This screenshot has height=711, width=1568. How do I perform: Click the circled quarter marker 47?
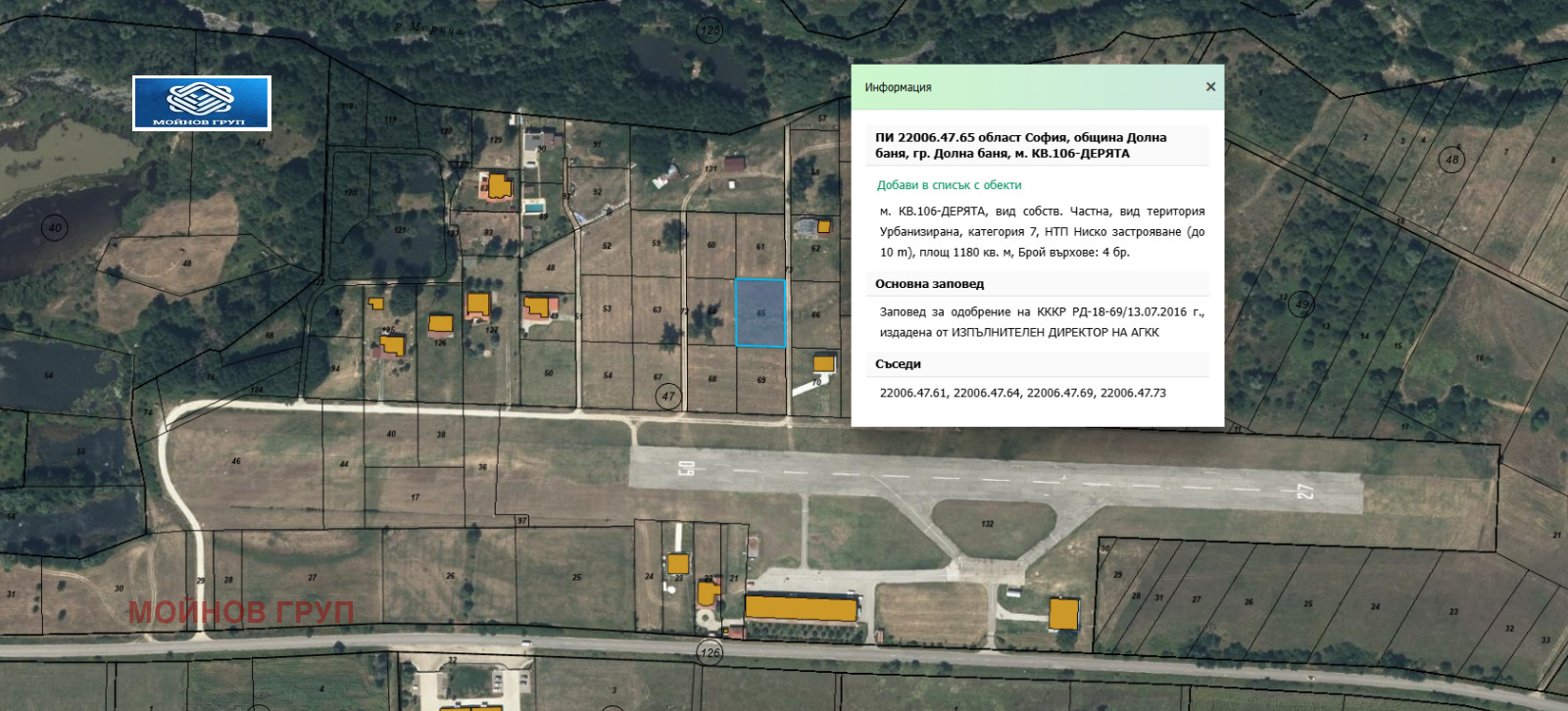[x=668, y=396]
